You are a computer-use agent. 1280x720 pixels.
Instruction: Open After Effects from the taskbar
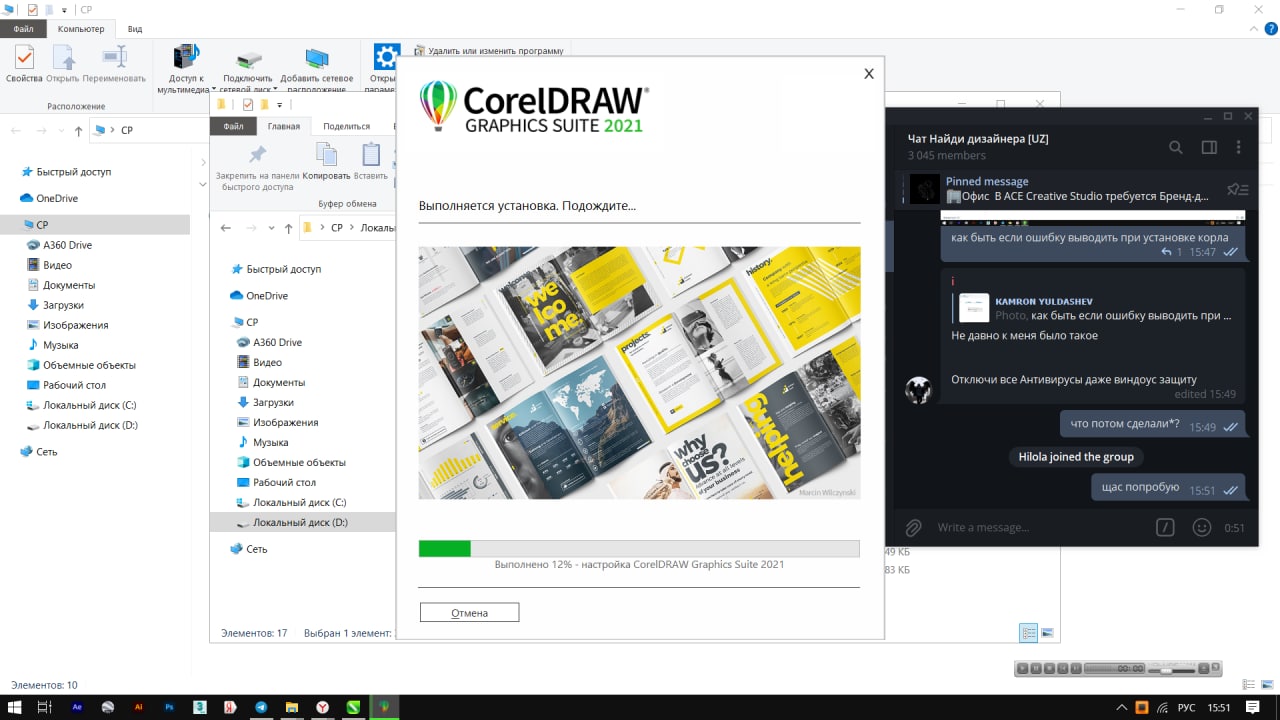(x=77, y=707)
